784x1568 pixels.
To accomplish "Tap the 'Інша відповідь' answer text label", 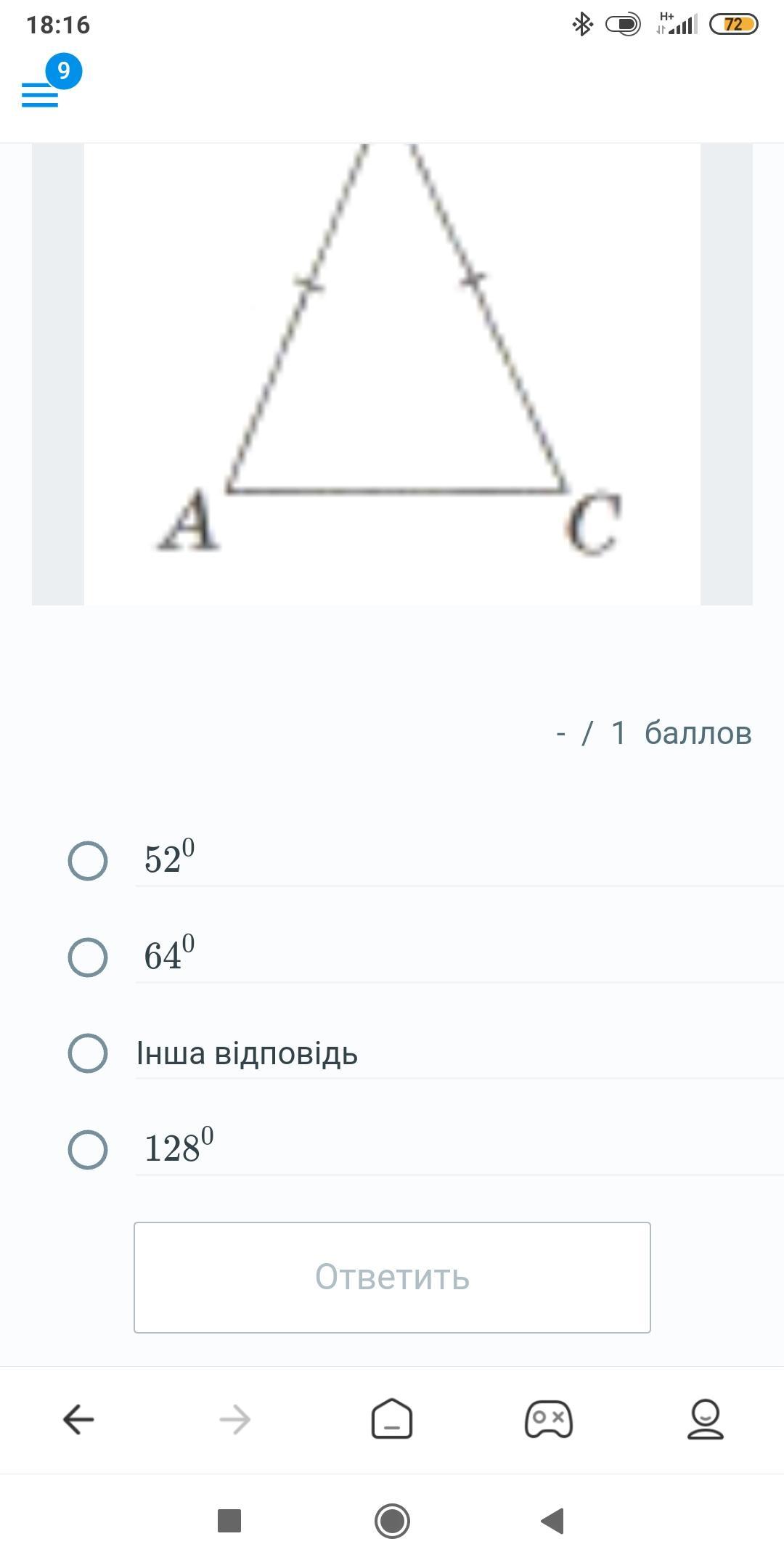I will 247,1053.
